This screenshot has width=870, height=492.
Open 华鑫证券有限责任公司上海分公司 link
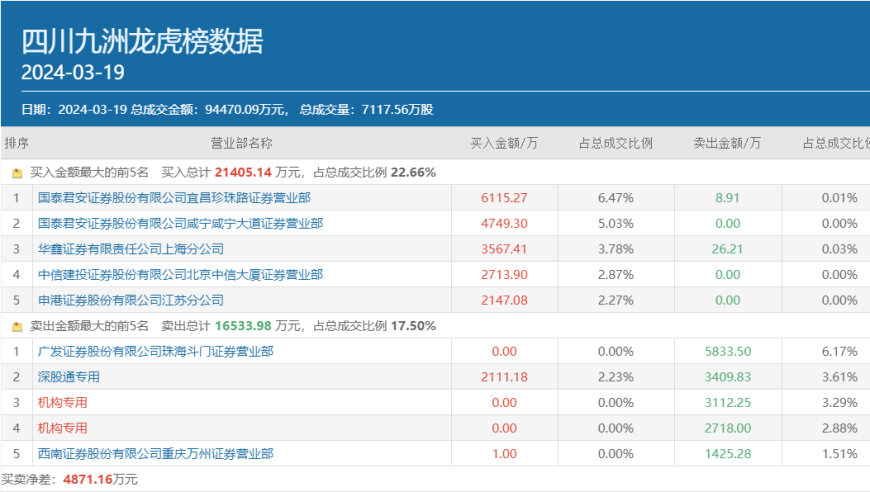130,249
